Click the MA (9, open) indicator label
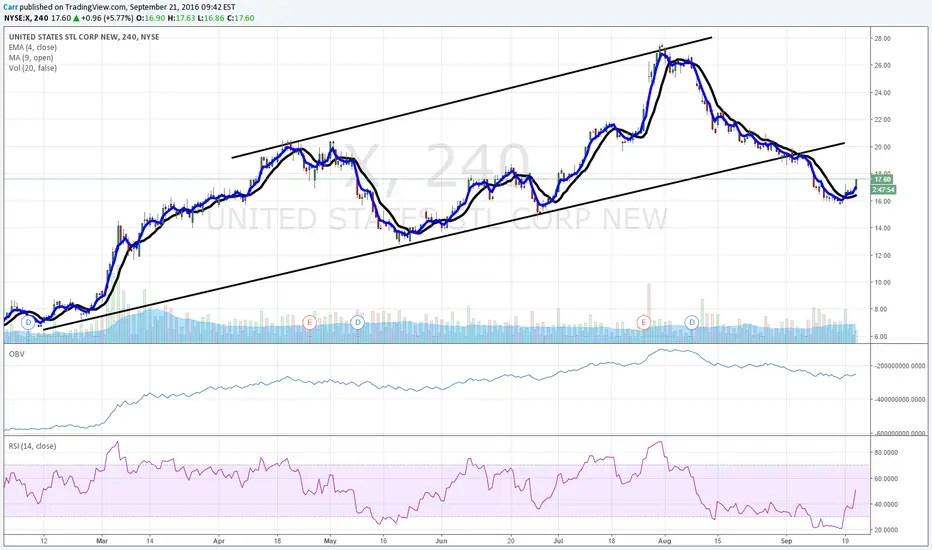Viewport: 932px width, 550px height. [x=31, y=58]
